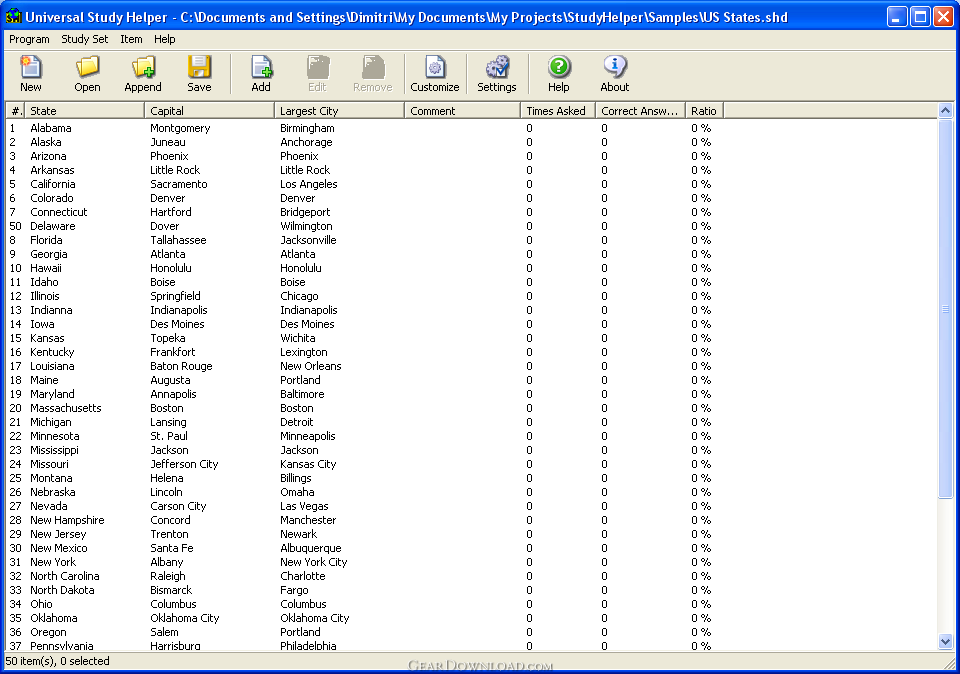The width and height of the screenshot is (960, 674).
Task: Click the greyed Remove toolbar icon
Action: pos(372,73)
